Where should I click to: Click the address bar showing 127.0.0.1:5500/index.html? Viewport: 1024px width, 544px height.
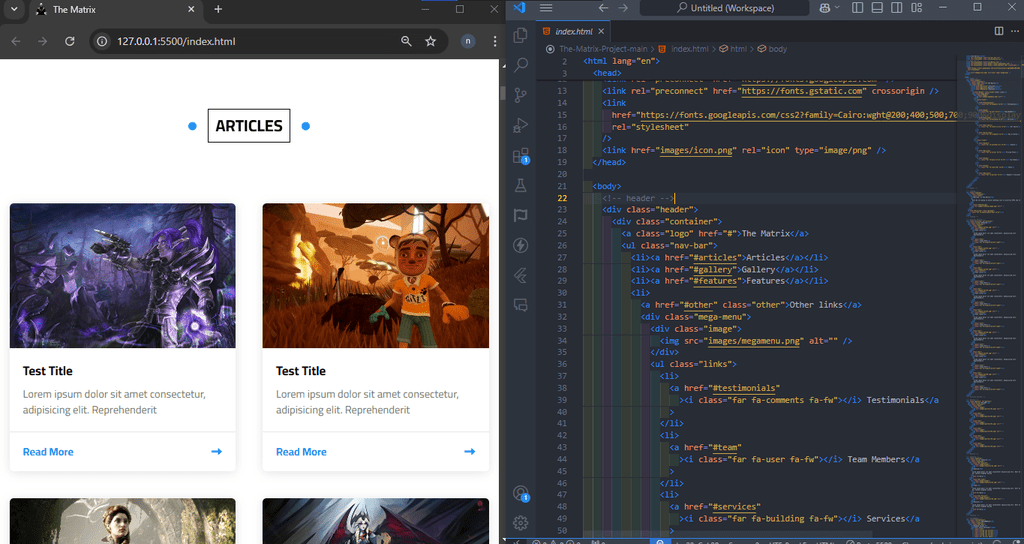pyautogui.click(x=176, y=41)
